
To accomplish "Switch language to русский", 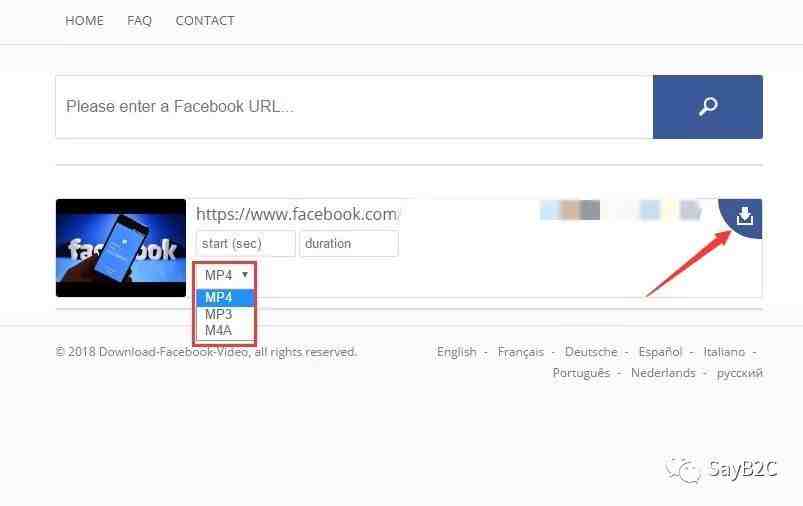I will 739,373.
